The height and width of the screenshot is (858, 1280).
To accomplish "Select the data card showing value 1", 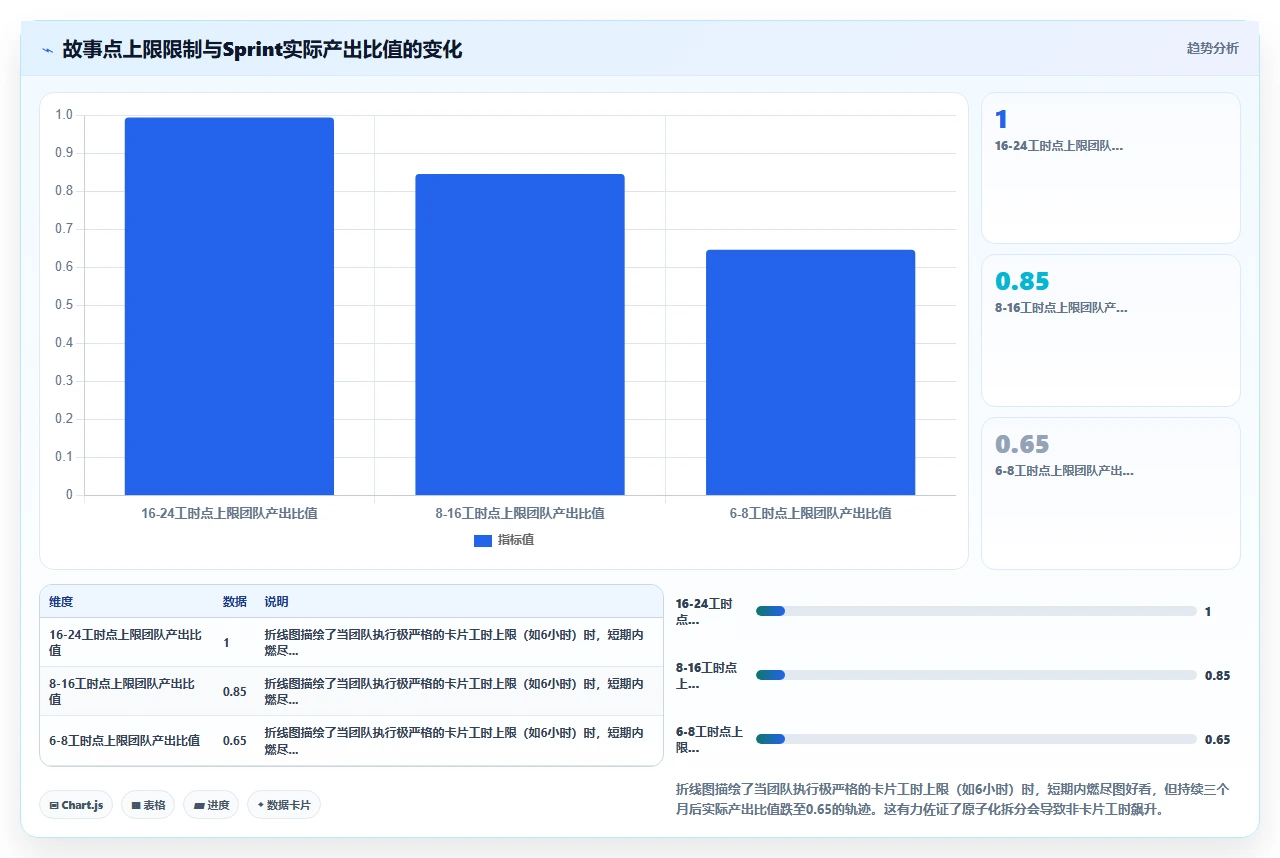I will point(1111,168).
